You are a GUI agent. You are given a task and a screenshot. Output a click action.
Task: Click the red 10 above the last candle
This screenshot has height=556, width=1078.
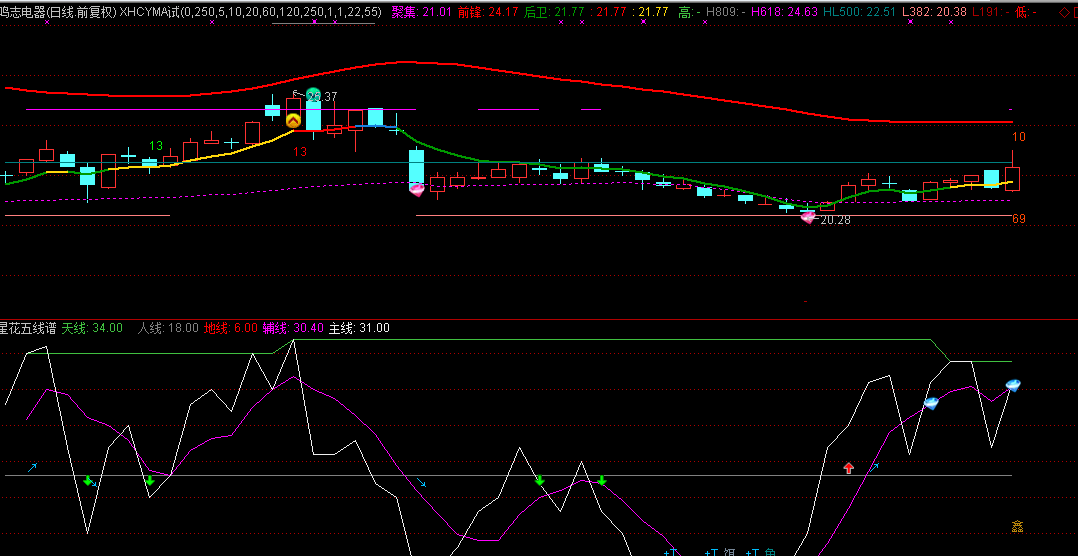(x=1019, y=137)
